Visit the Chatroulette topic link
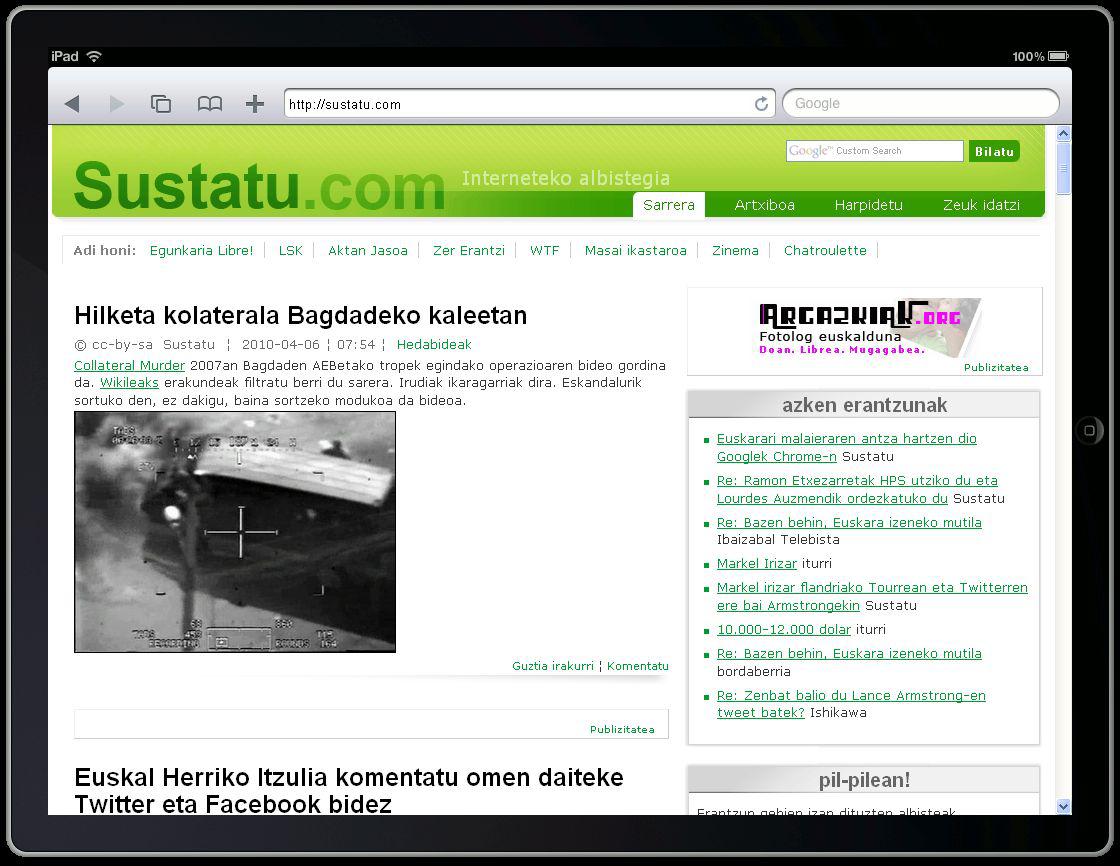This screenshot has height=866, width=1120. click(x=825, y=251)
